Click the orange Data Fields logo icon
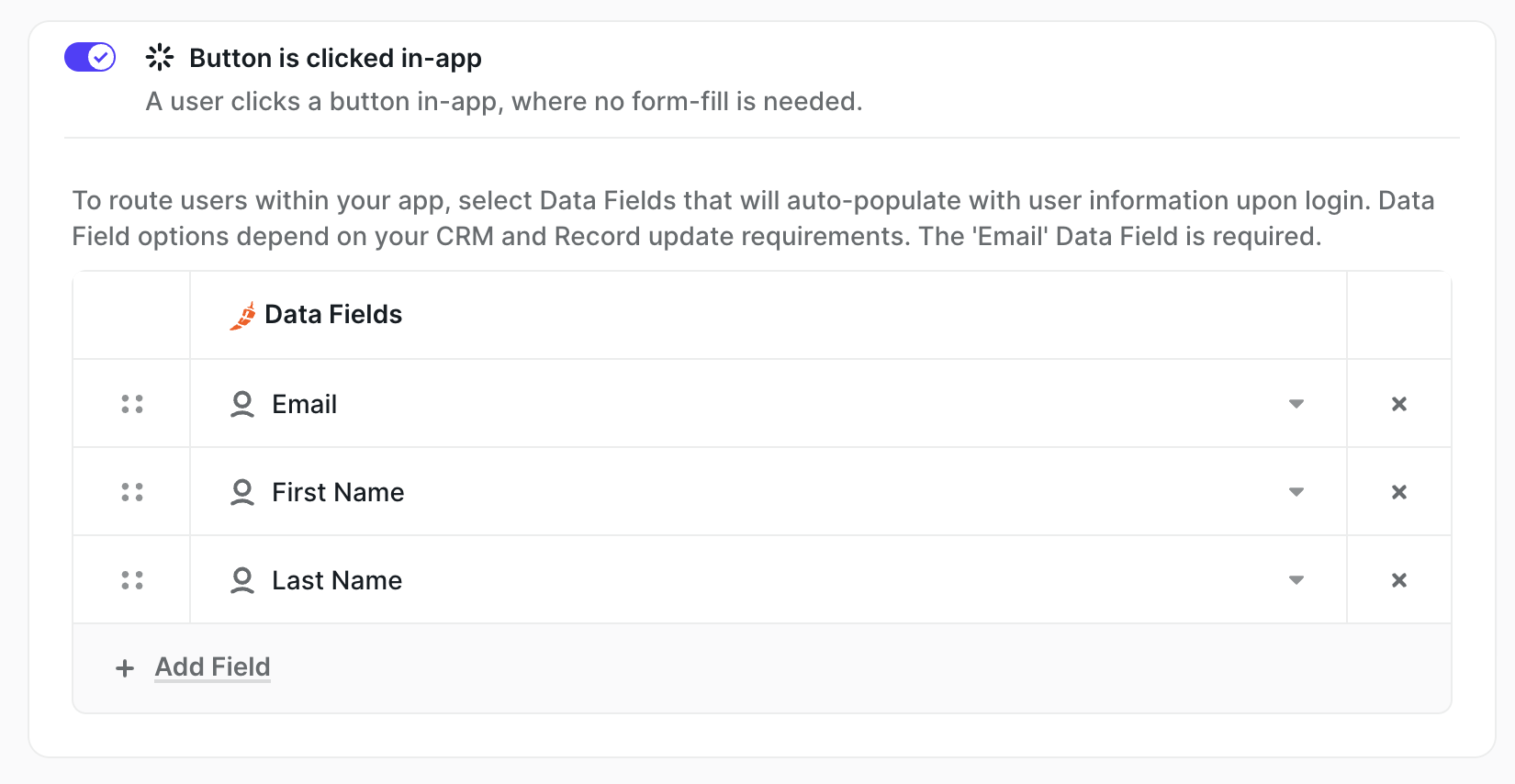Viewport: 1515px width, 784px height. coord(243,315)
